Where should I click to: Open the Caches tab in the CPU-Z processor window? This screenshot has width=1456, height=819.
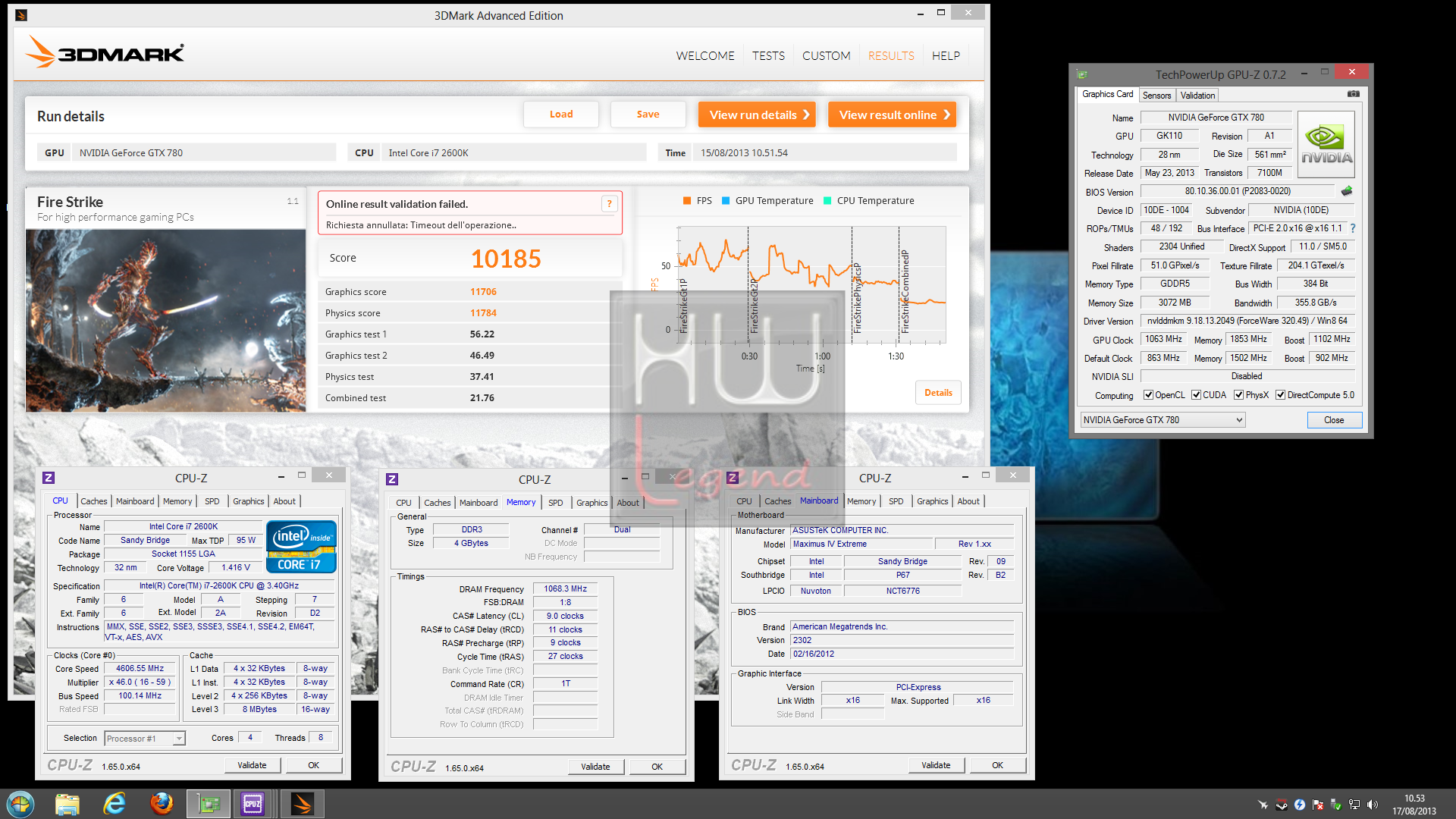click(x=94, y=501)
